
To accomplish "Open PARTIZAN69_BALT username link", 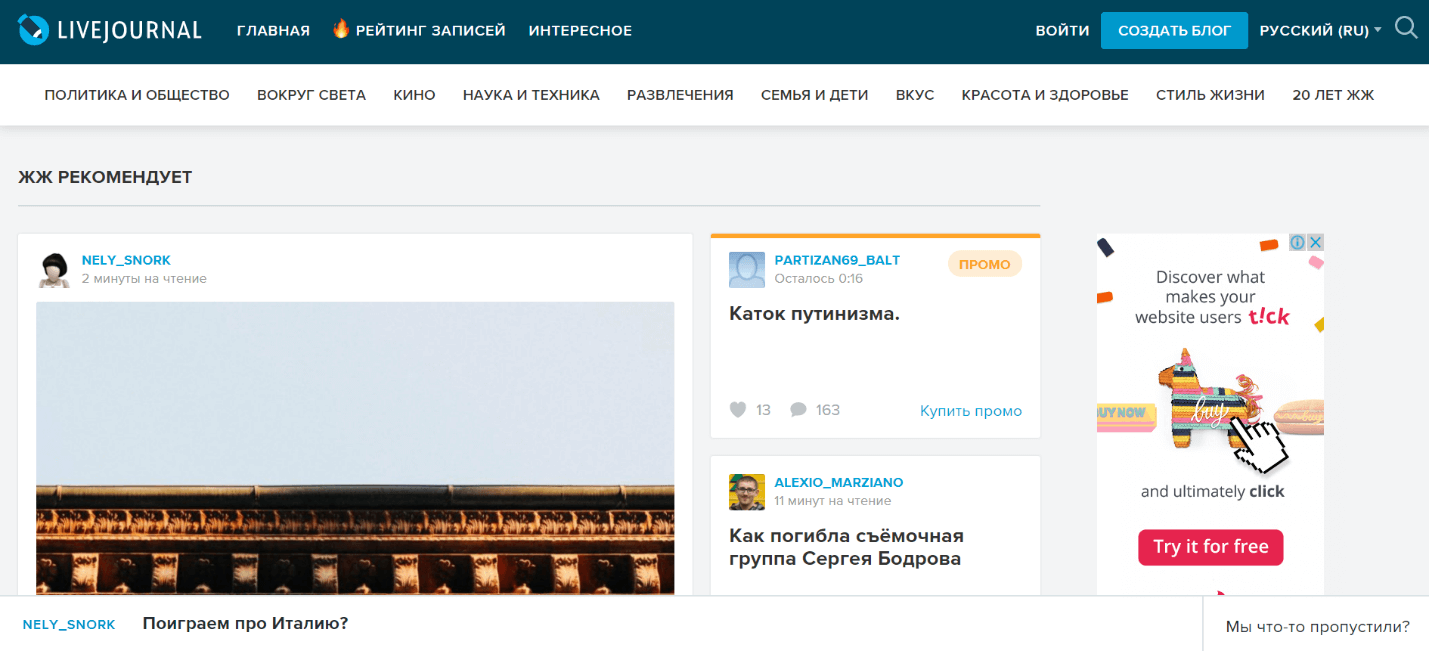I will 837,260.
